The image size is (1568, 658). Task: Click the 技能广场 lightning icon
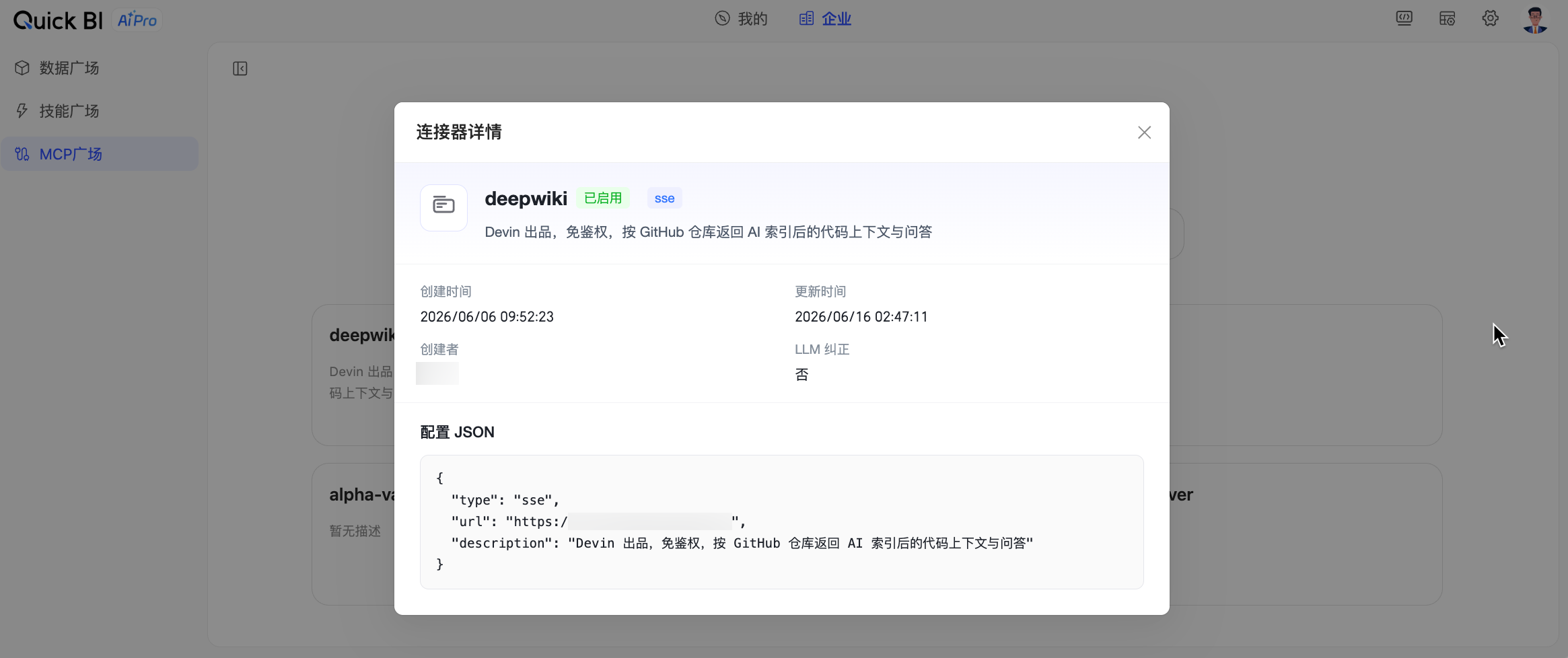(x=22, y=111)
